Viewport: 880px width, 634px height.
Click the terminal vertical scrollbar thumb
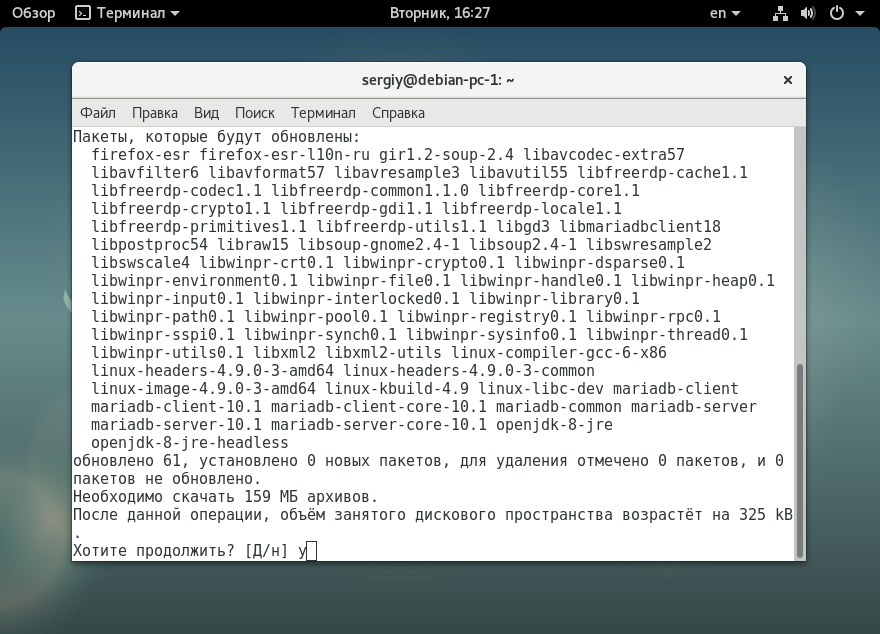point(800,461)
